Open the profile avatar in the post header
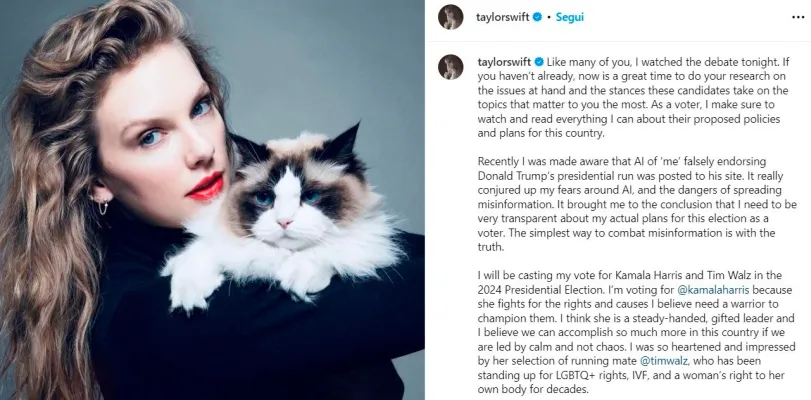The height and width of the screenshot is (400, 811). (x=450, y=17)
